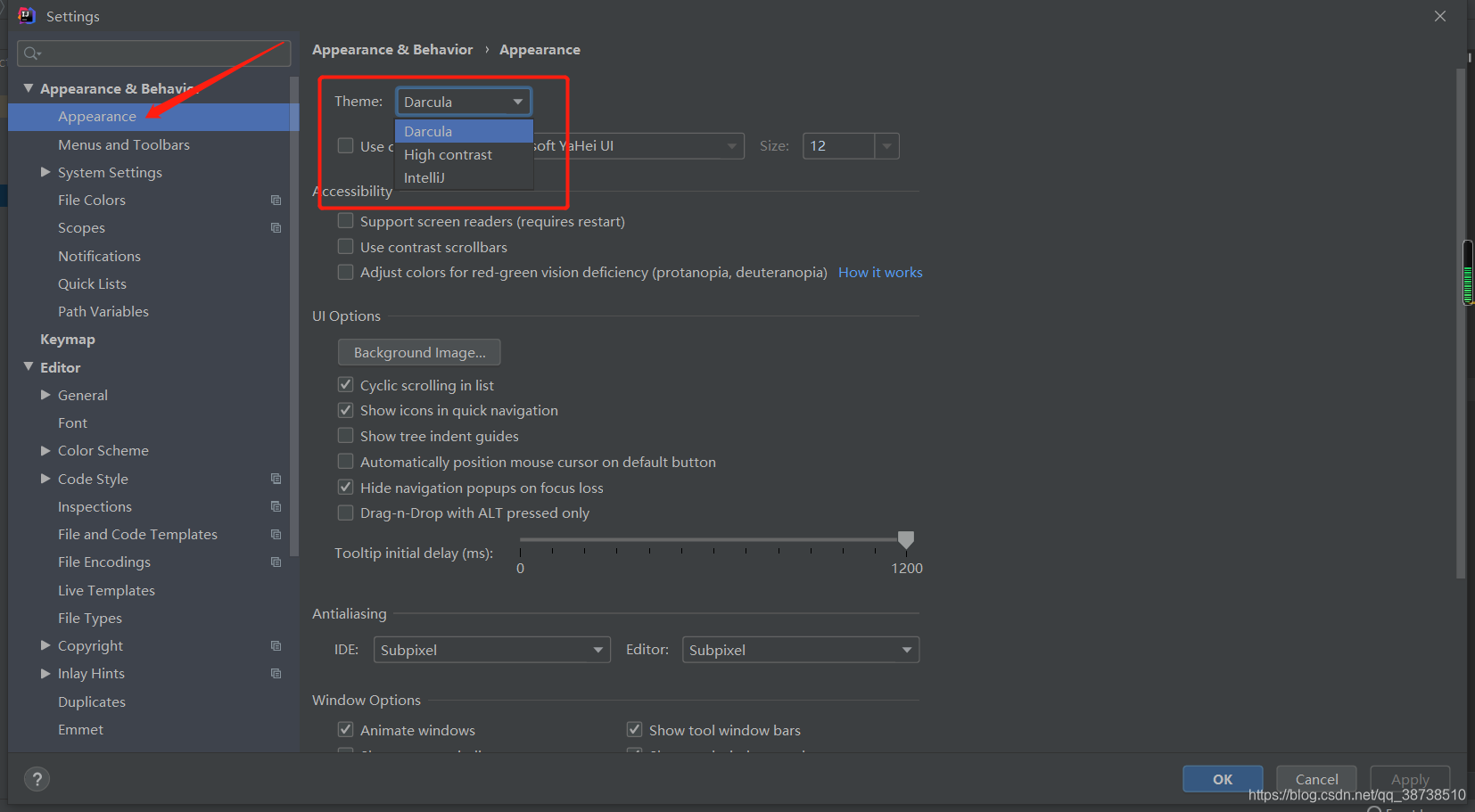
Task: Click Appearance & Behavior breadcrumb
Action: tap(392, 50)
